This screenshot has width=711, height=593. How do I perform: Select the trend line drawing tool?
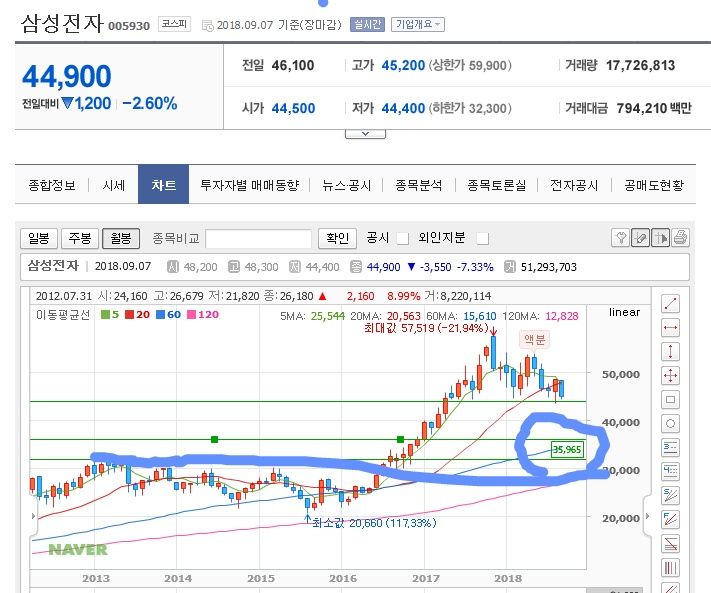pos(670,303)
